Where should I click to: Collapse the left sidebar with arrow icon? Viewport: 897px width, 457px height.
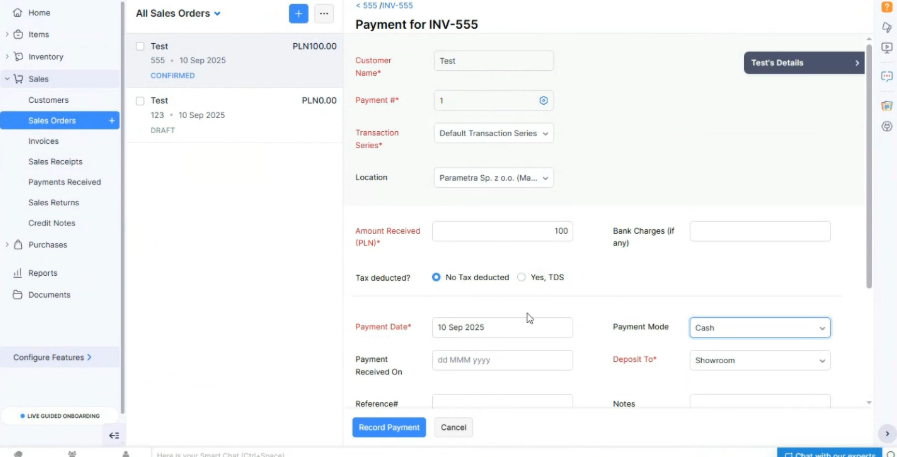(x=114, y=435)
